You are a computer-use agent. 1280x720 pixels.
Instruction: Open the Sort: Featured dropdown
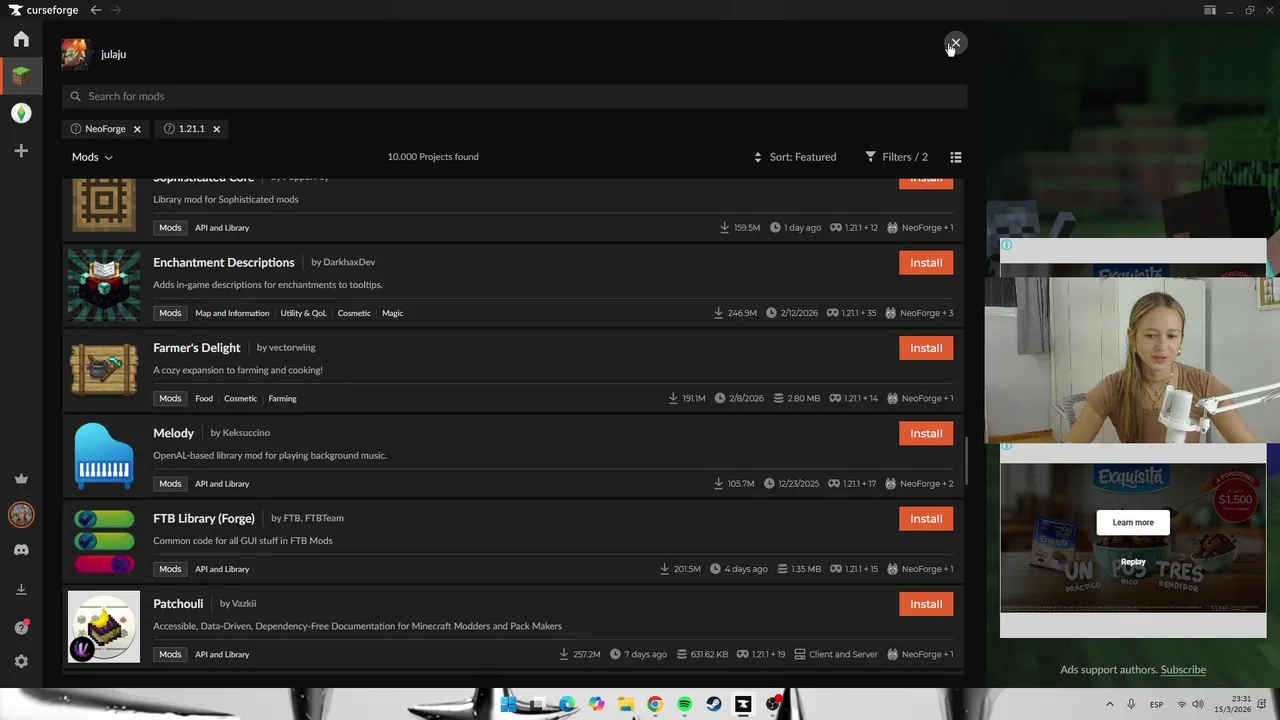click(x=795, y=157)
